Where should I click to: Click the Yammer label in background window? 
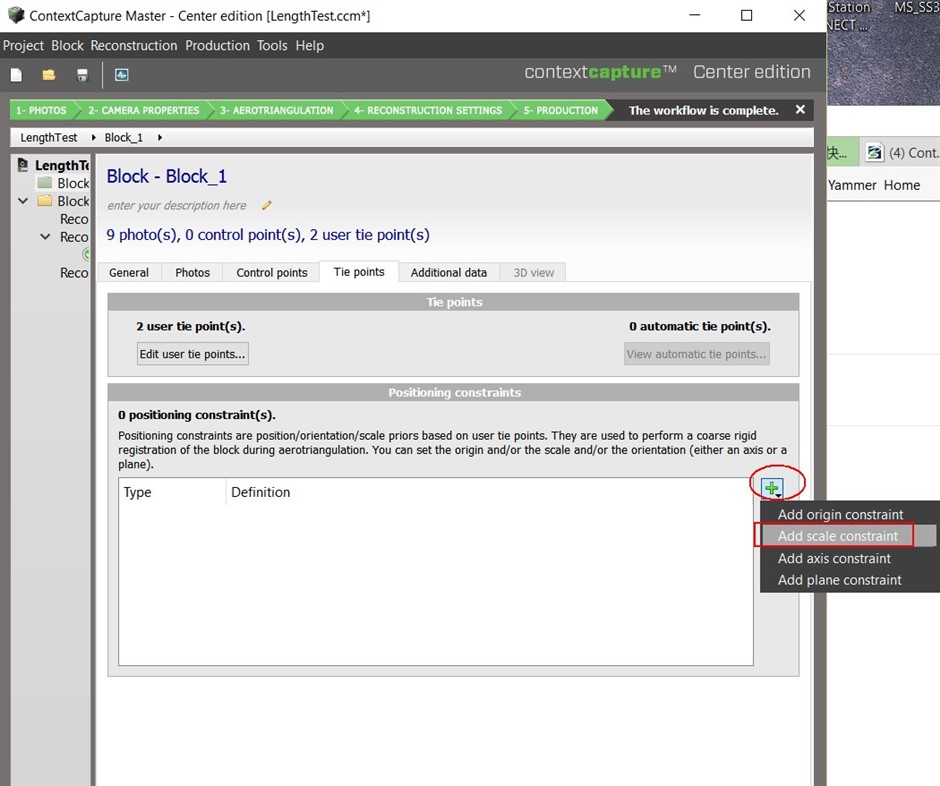(852, 185)
